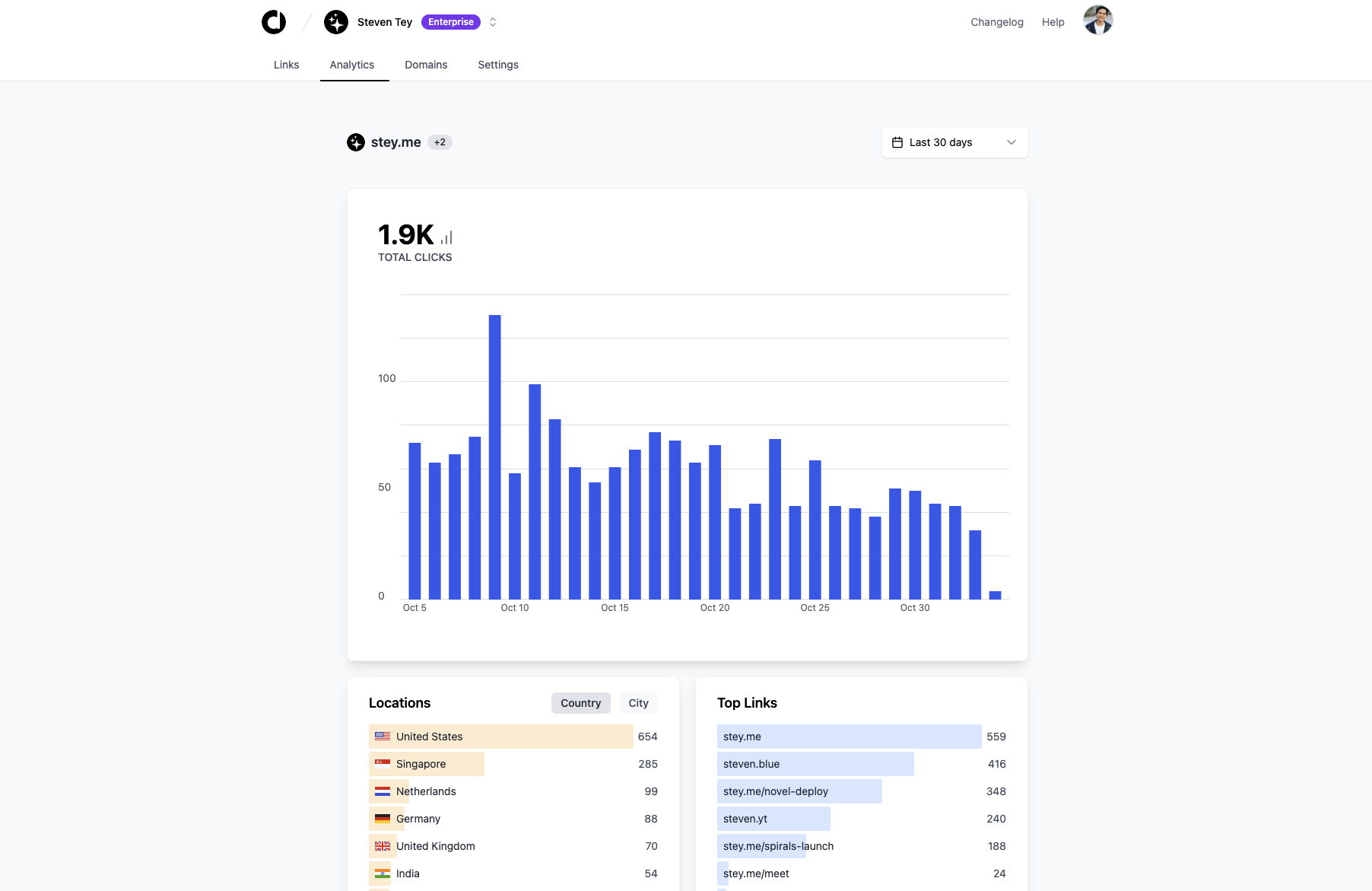1372x891 pixels.
Task: Switch to the Domains tab
Action: [x=426, y=65]
